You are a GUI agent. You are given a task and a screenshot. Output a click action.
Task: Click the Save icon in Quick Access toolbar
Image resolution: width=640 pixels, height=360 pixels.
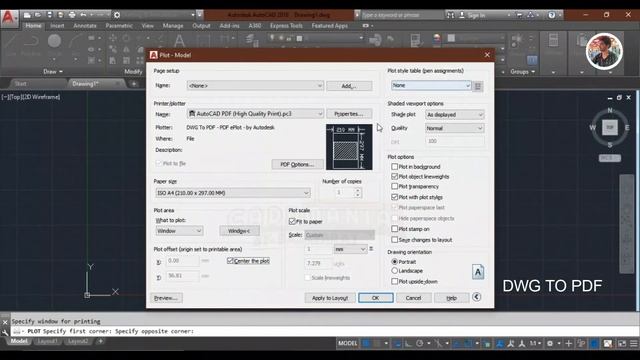(49, 15)
